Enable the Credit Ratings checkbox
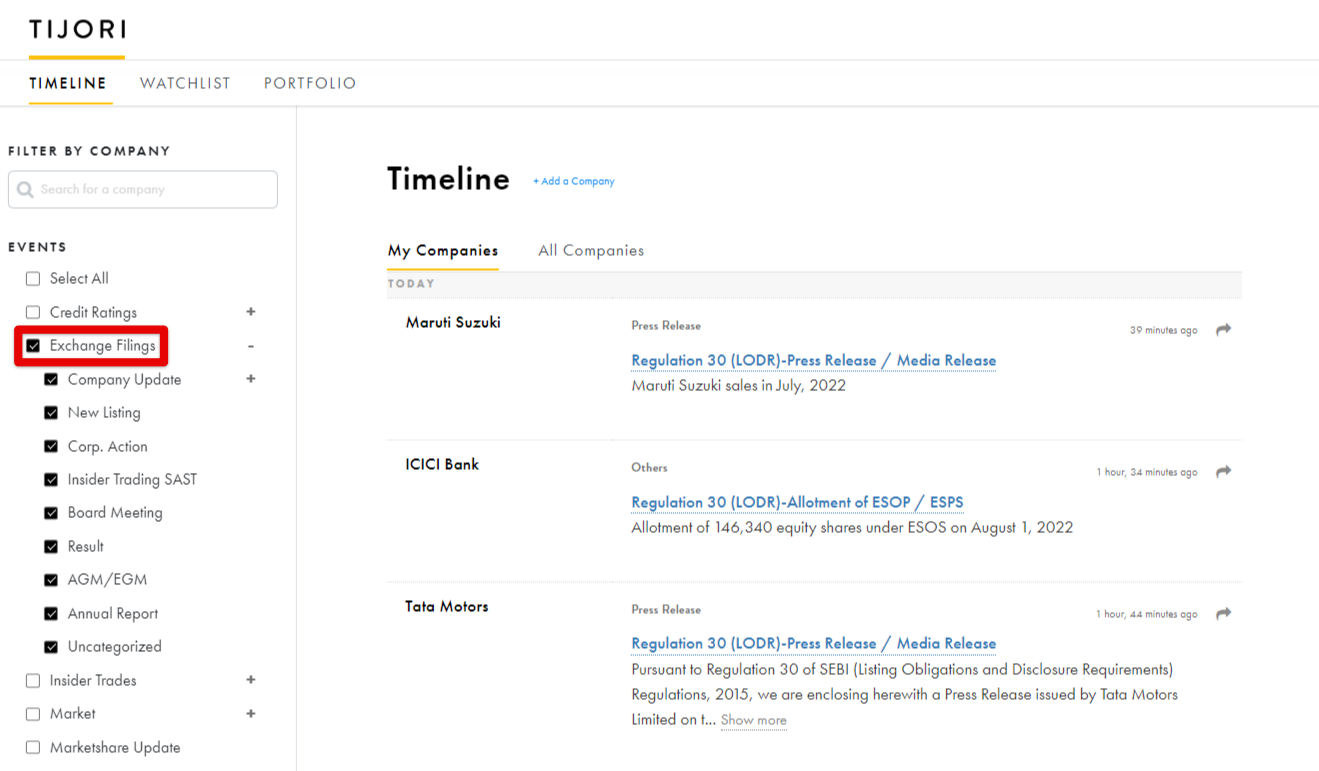This screenshot has height=771, width=1319. coord(33,313)
